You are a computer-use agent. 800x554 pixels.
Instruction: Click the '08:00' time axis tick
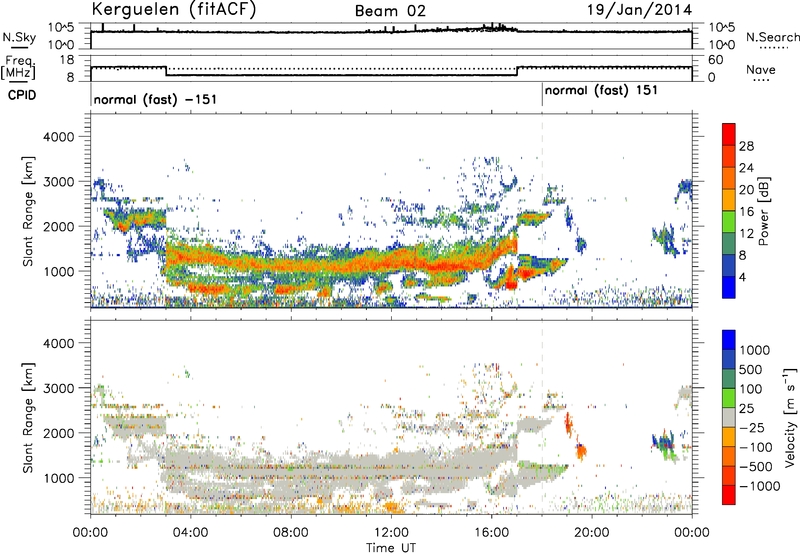tap(291, 533)
